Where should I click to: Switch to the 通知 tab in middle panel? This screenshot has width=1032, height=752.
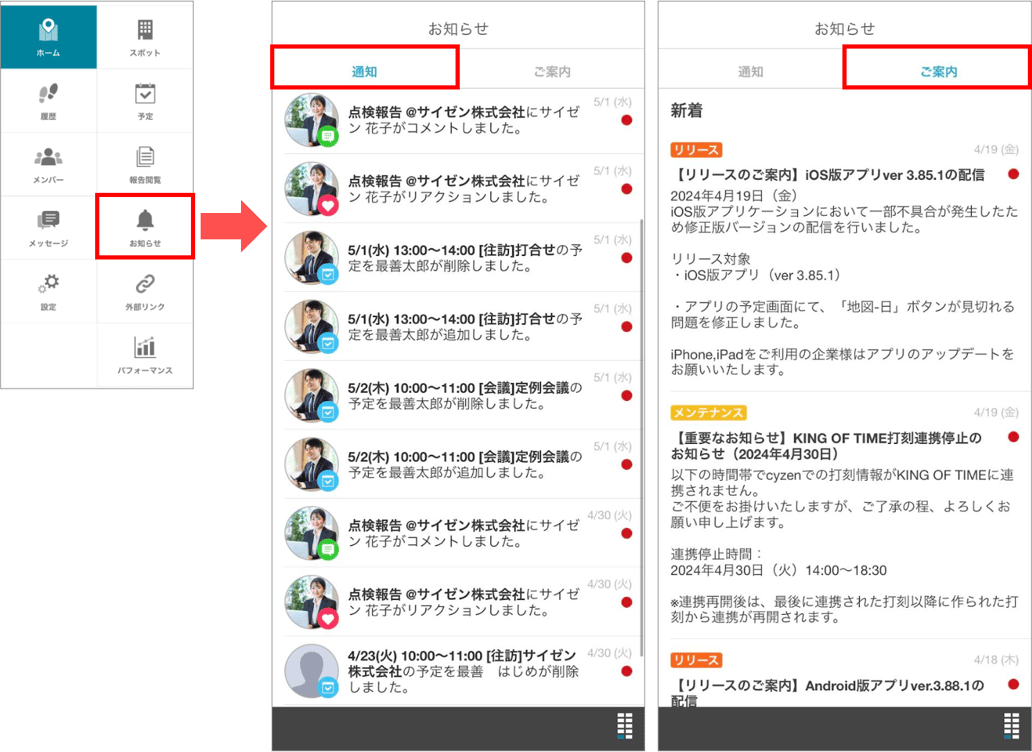(364, 71)
